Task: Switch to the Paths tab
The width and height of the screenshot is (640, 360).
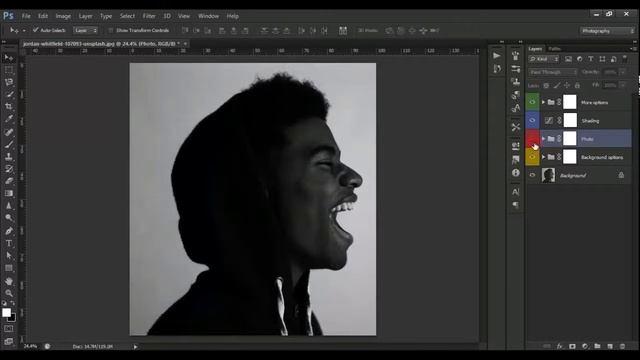Action: tap(554, 49)
